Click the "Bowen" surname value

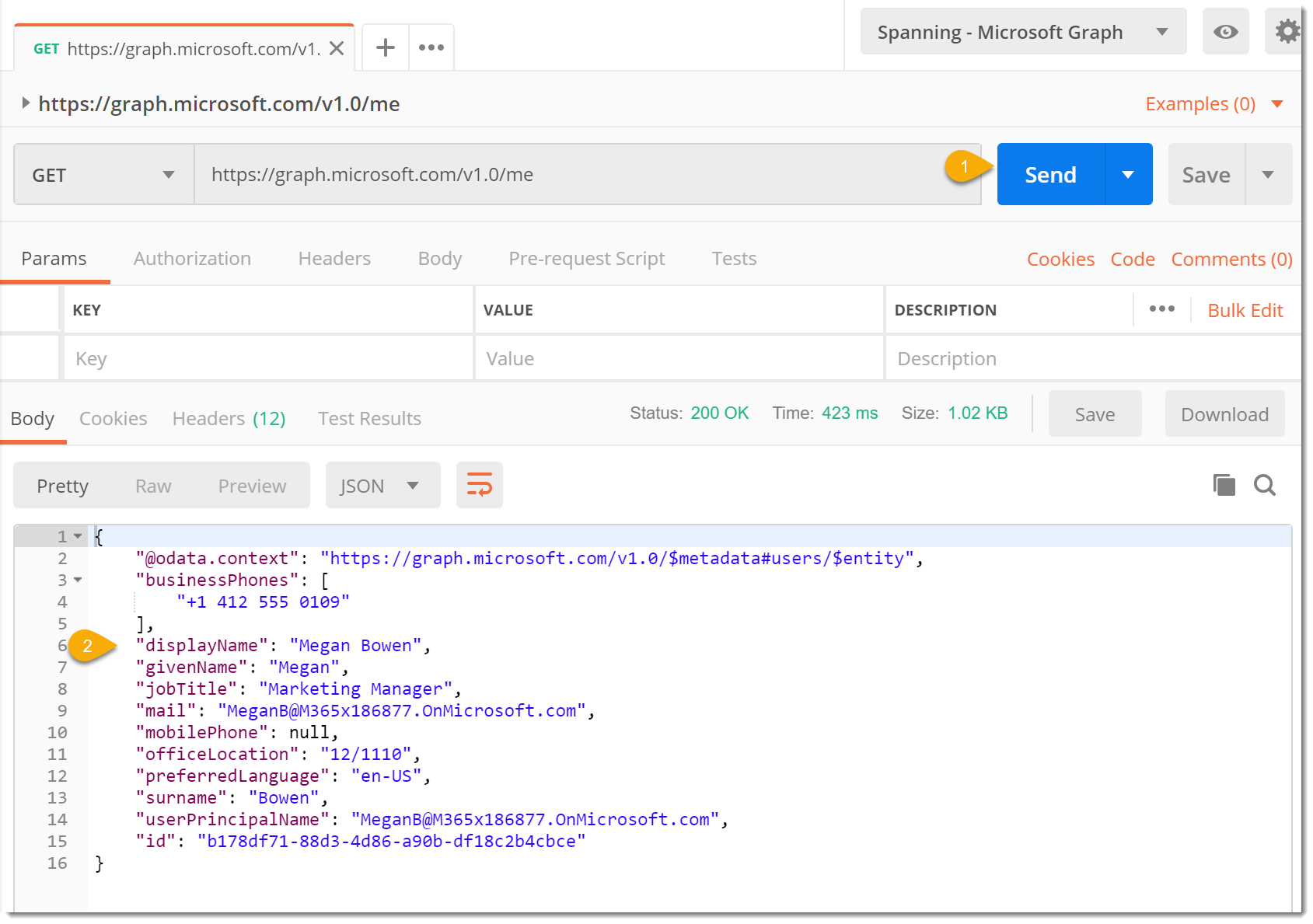point(284,797)
